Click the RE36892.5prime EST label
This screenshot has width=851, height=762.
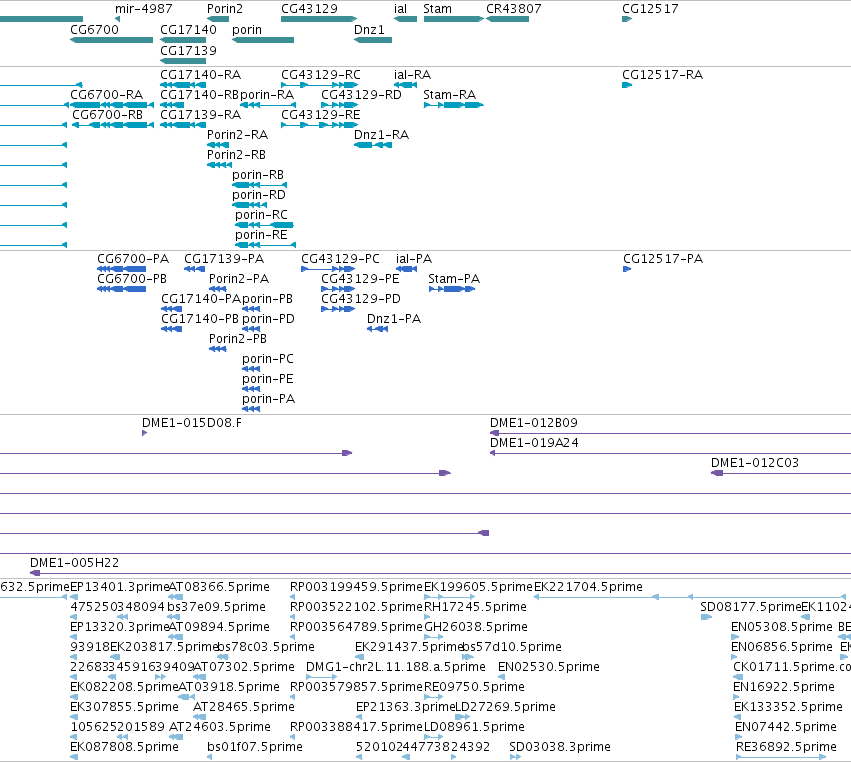(786, 747)
